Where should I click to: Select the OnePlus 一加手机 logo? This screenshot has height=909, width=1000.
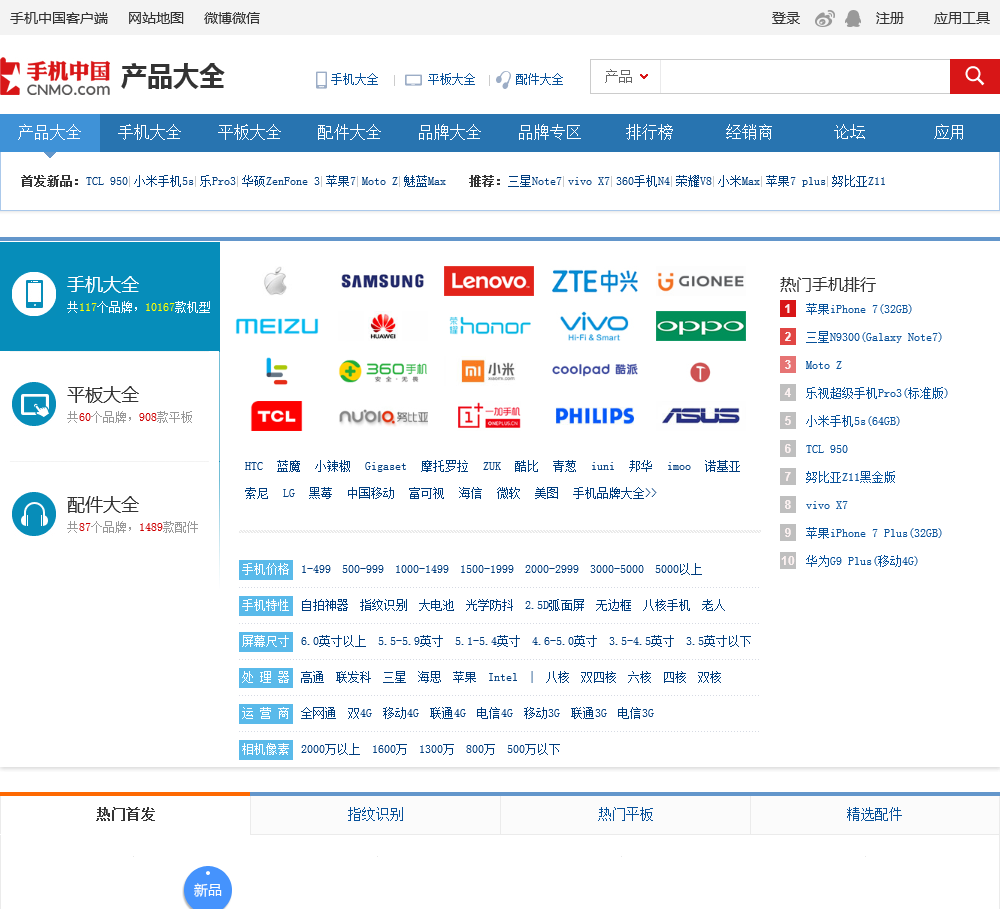click(489, 416)
